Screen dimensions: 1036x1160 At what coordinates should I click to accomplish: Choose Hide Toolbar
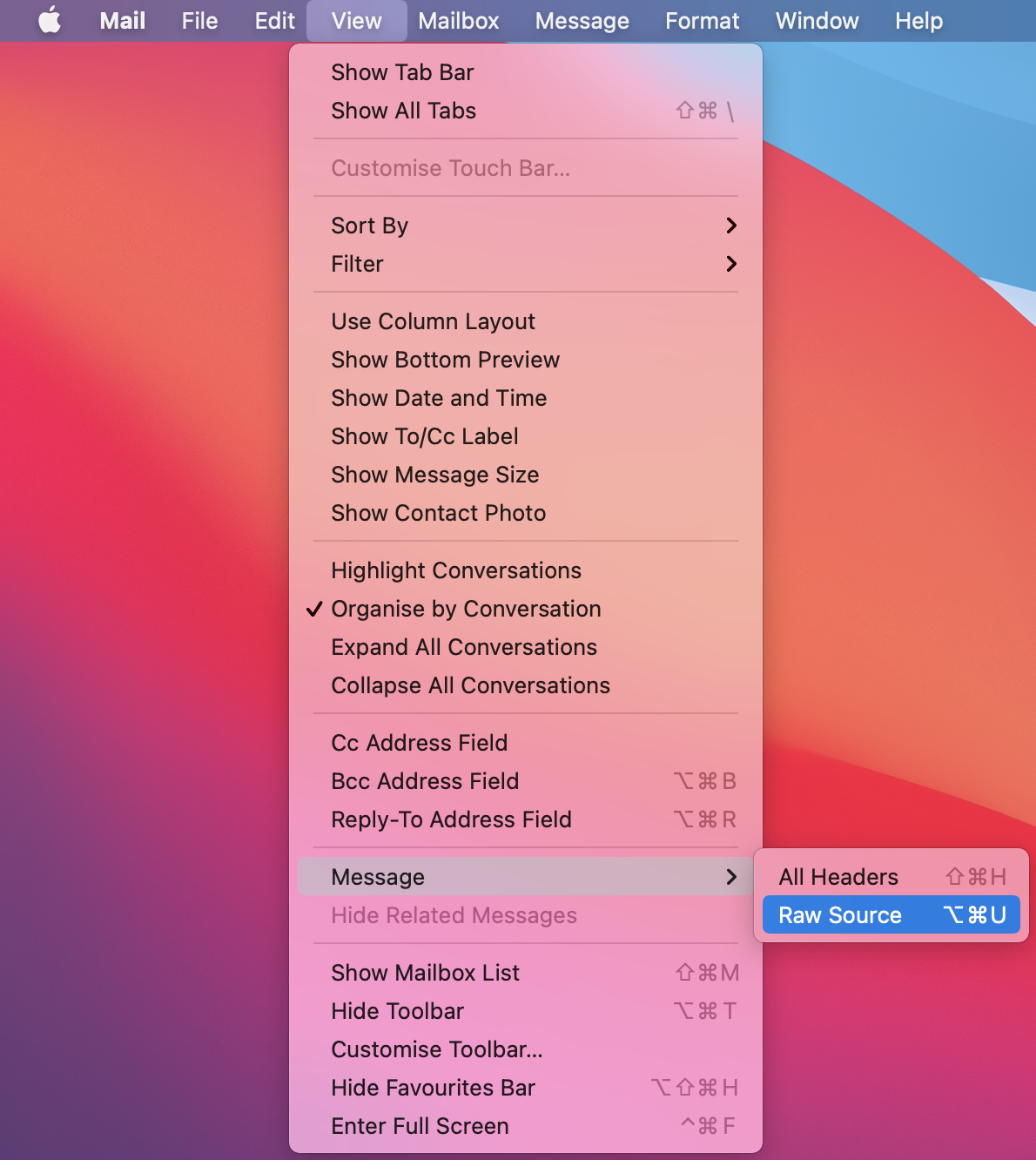526,1011
